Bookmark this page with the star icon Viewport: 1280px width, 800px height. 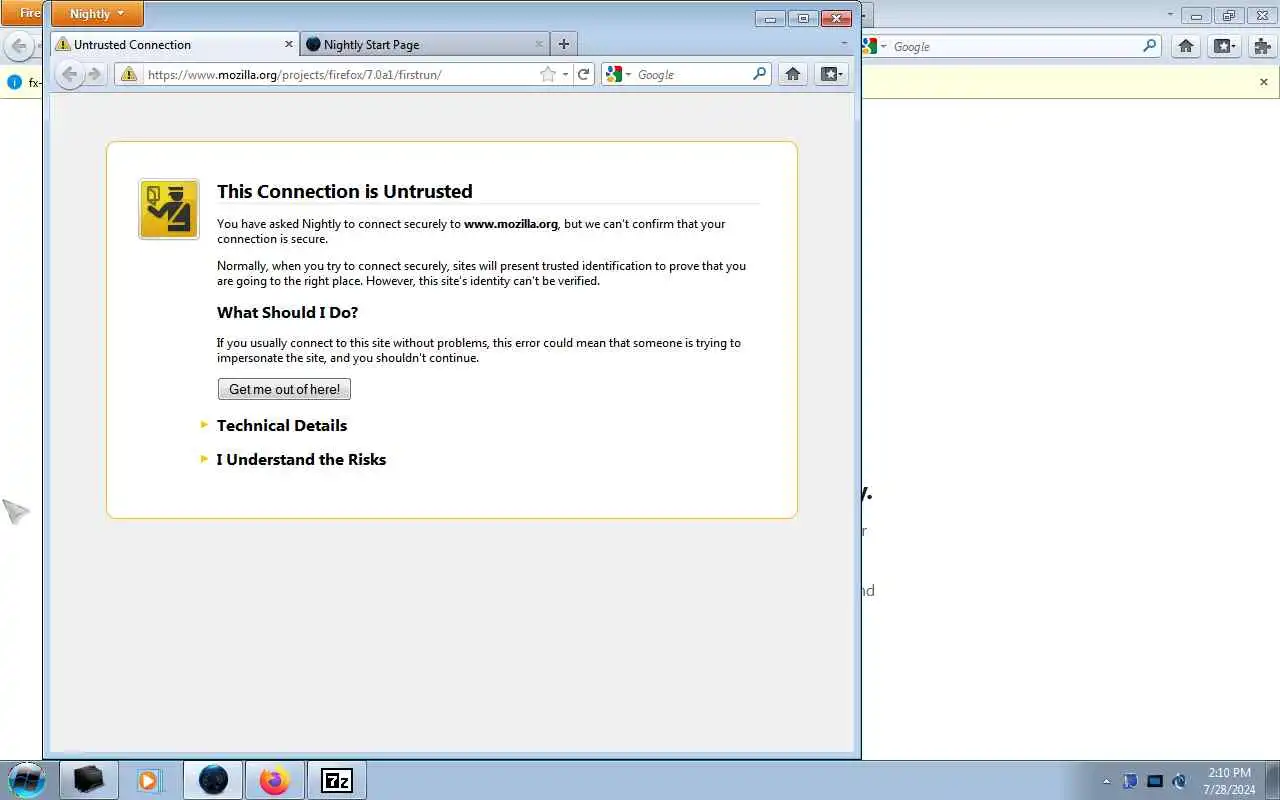tap(548, 74)
